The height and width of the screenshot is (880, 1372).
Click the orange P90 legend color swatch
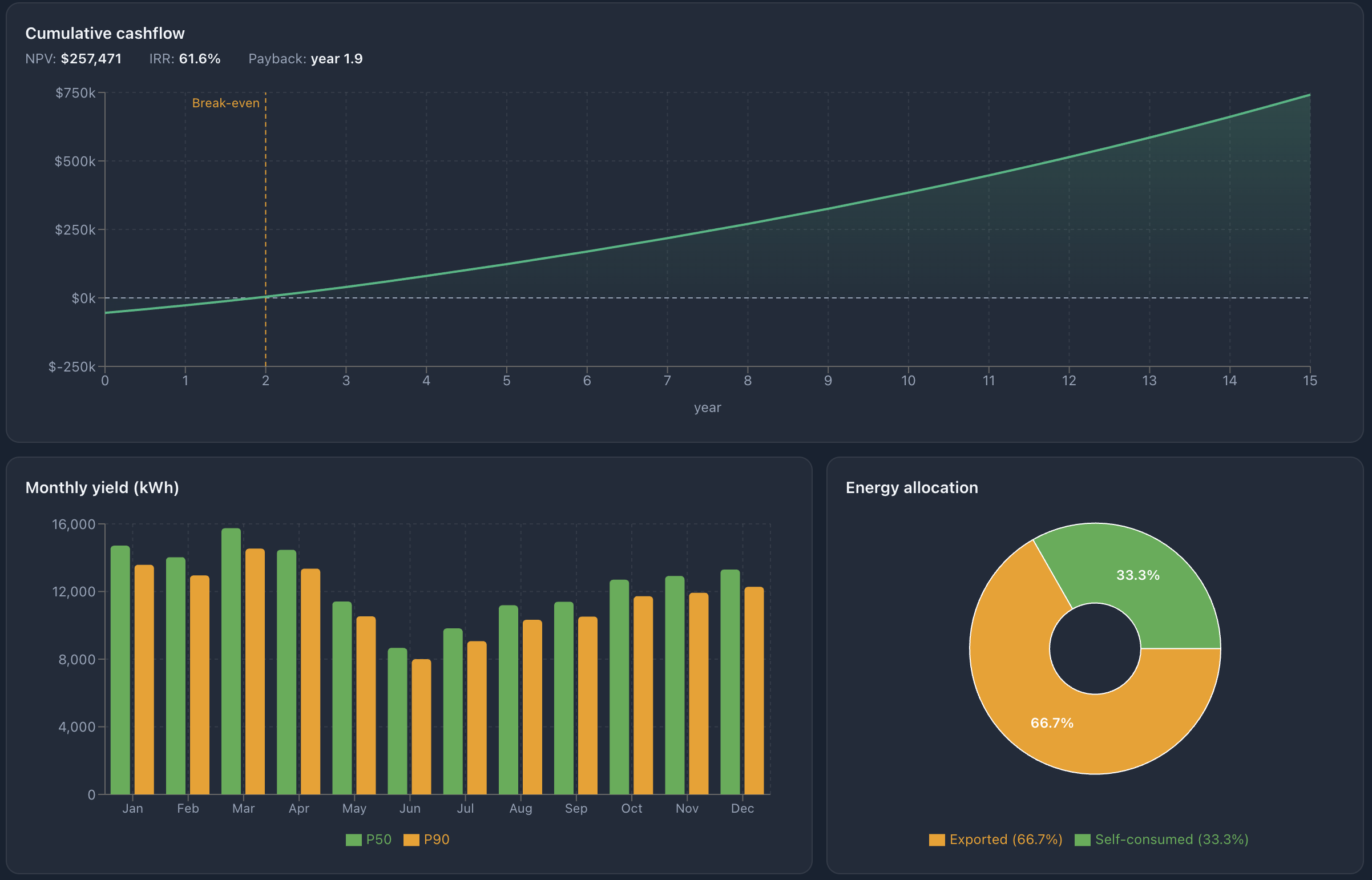coord(410,839)
